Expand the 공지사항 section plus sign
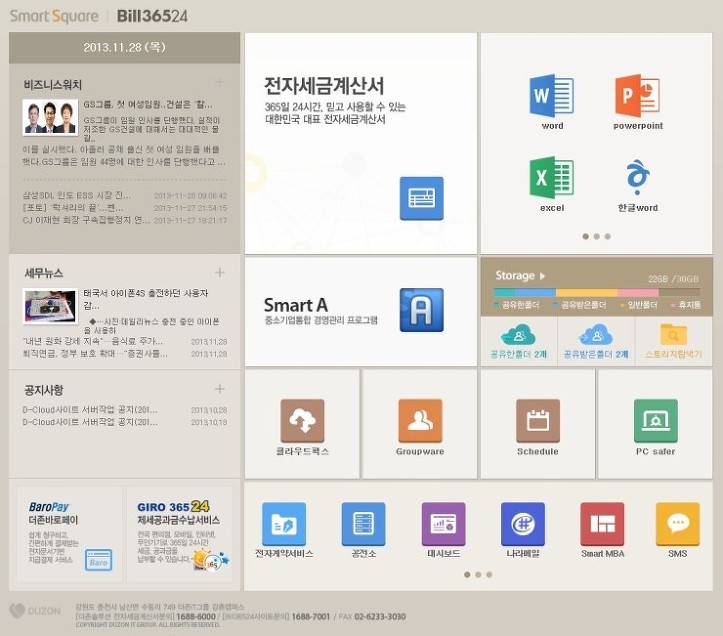This screenshot has width=723, height=636. (220, 389)
